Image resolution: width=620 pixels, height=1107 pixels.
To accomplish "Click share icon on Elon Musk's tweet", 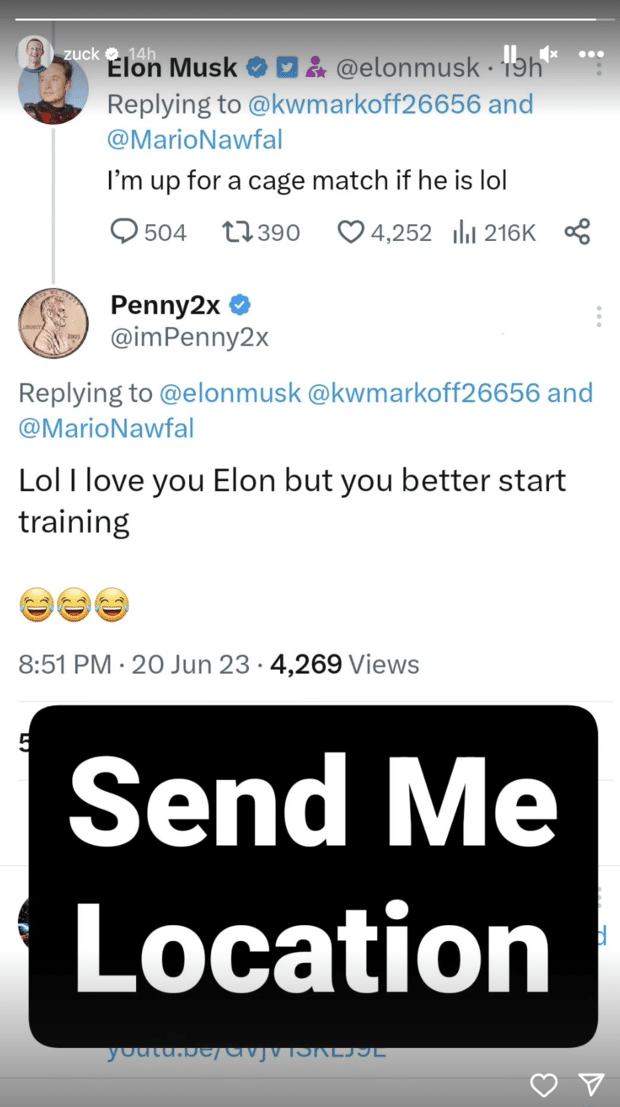I will tap(577, 232).
